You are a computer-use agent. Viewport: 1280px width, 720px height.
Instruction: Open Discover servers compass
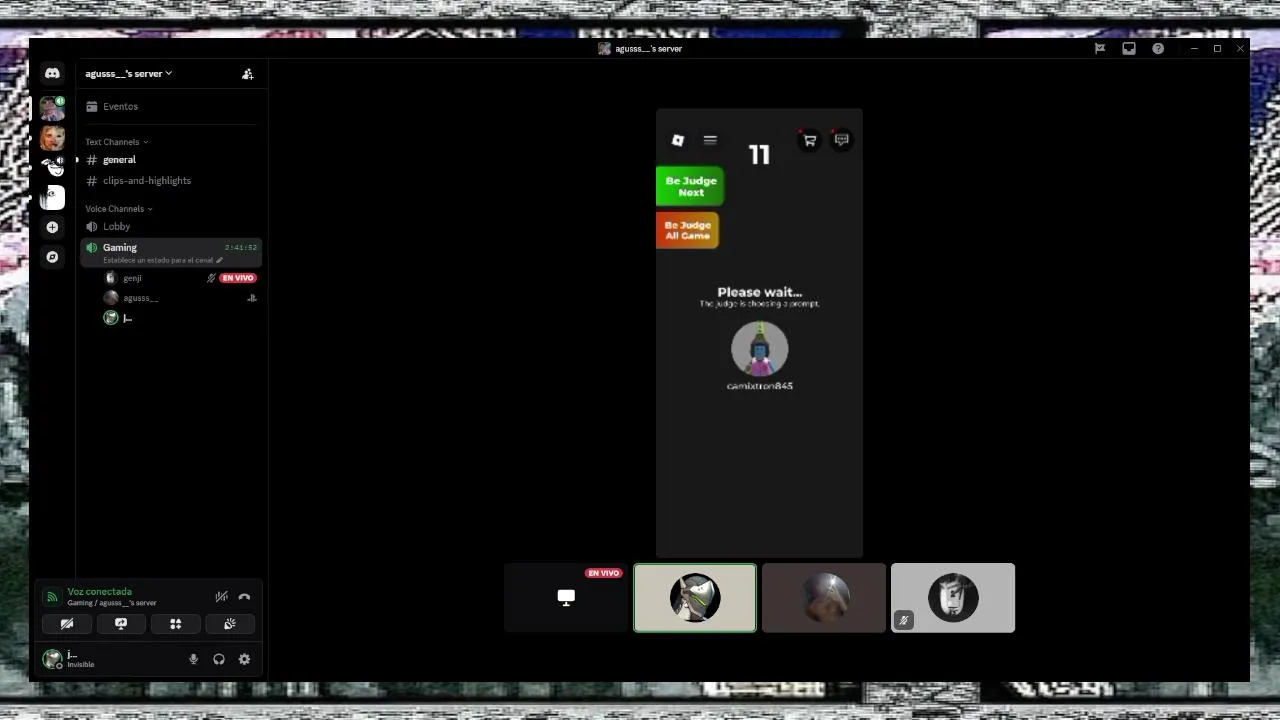pos(52,257)
